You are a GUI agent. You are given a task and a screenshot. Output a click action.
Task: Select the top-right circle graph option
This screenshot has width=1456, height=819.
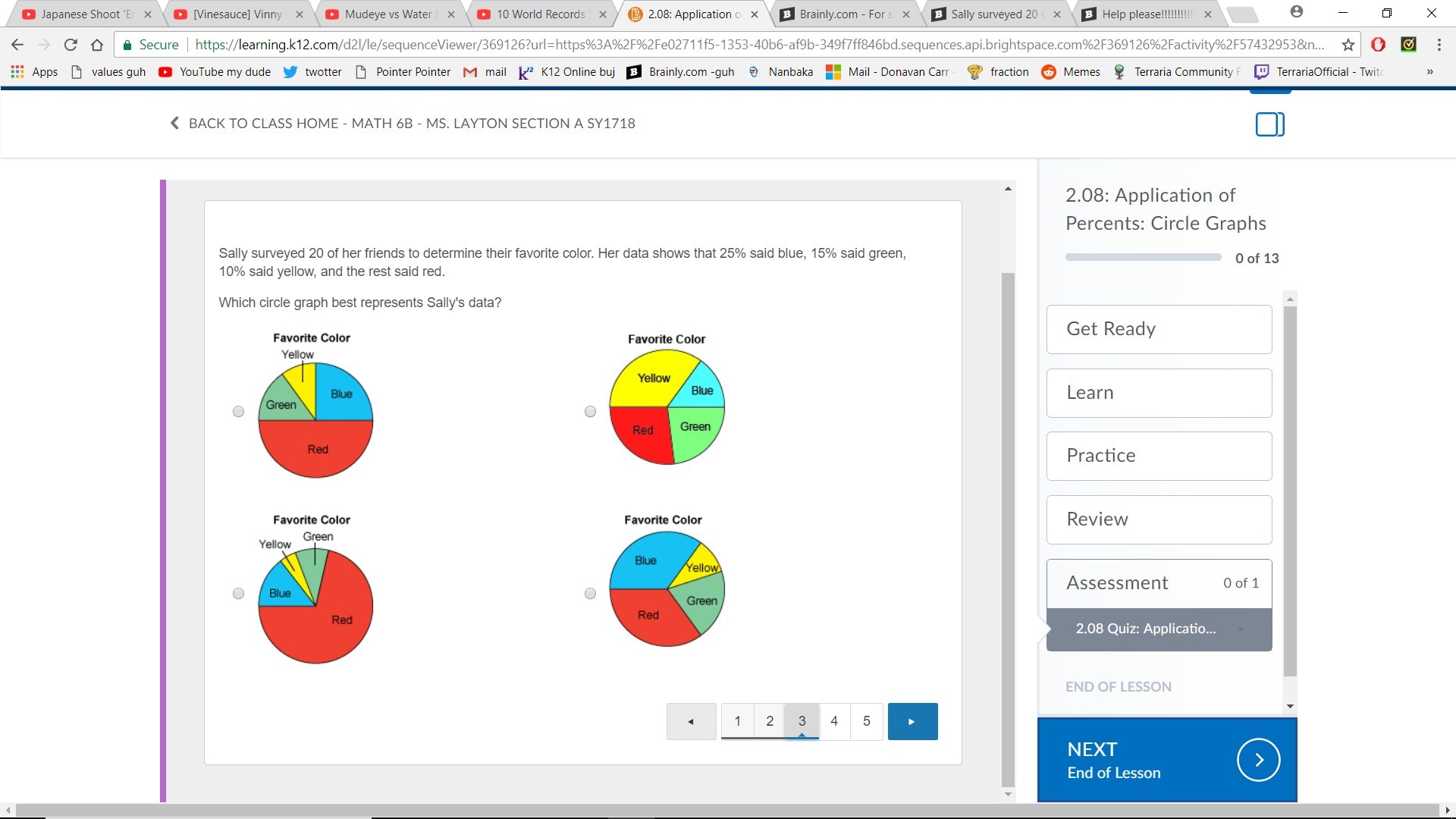coord(590,412)
